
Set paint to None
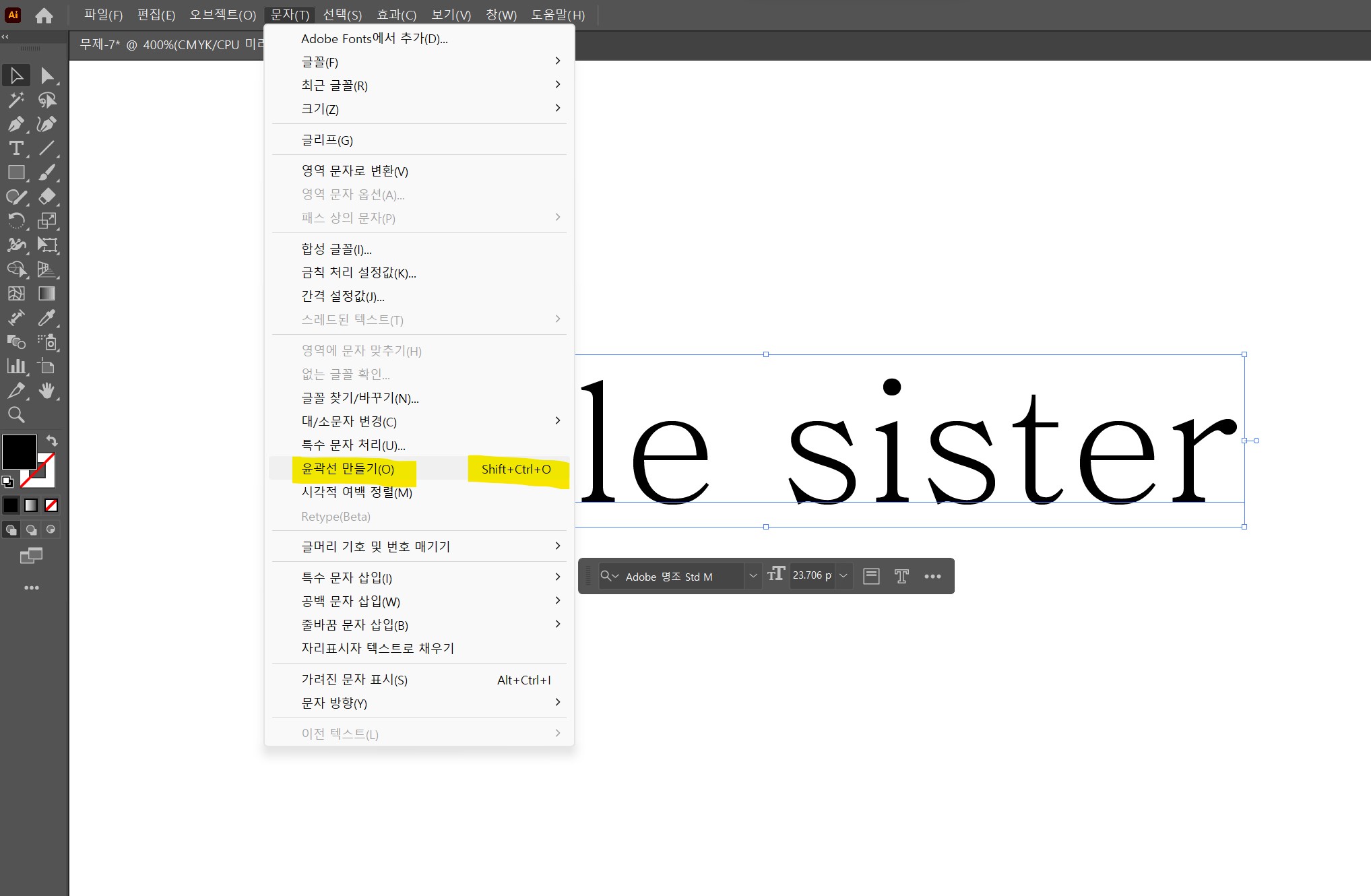click(51, 505)
